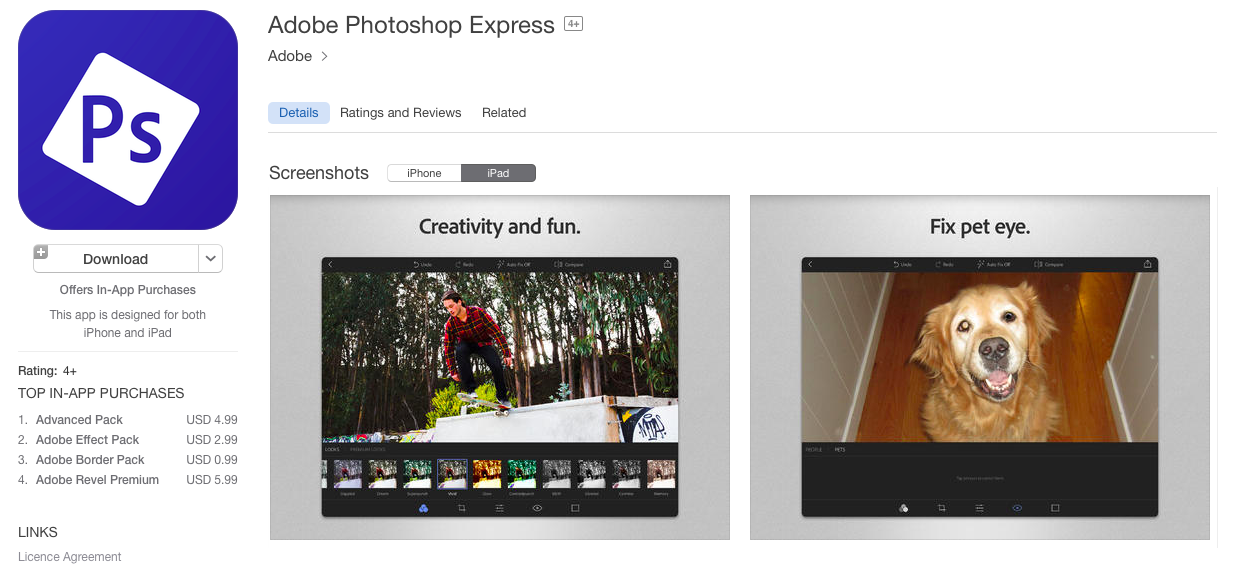This screenshot has height=568, width=1233.
Task: Select the PETS tab in dog screenshot
Action: [x=840, y=450]
